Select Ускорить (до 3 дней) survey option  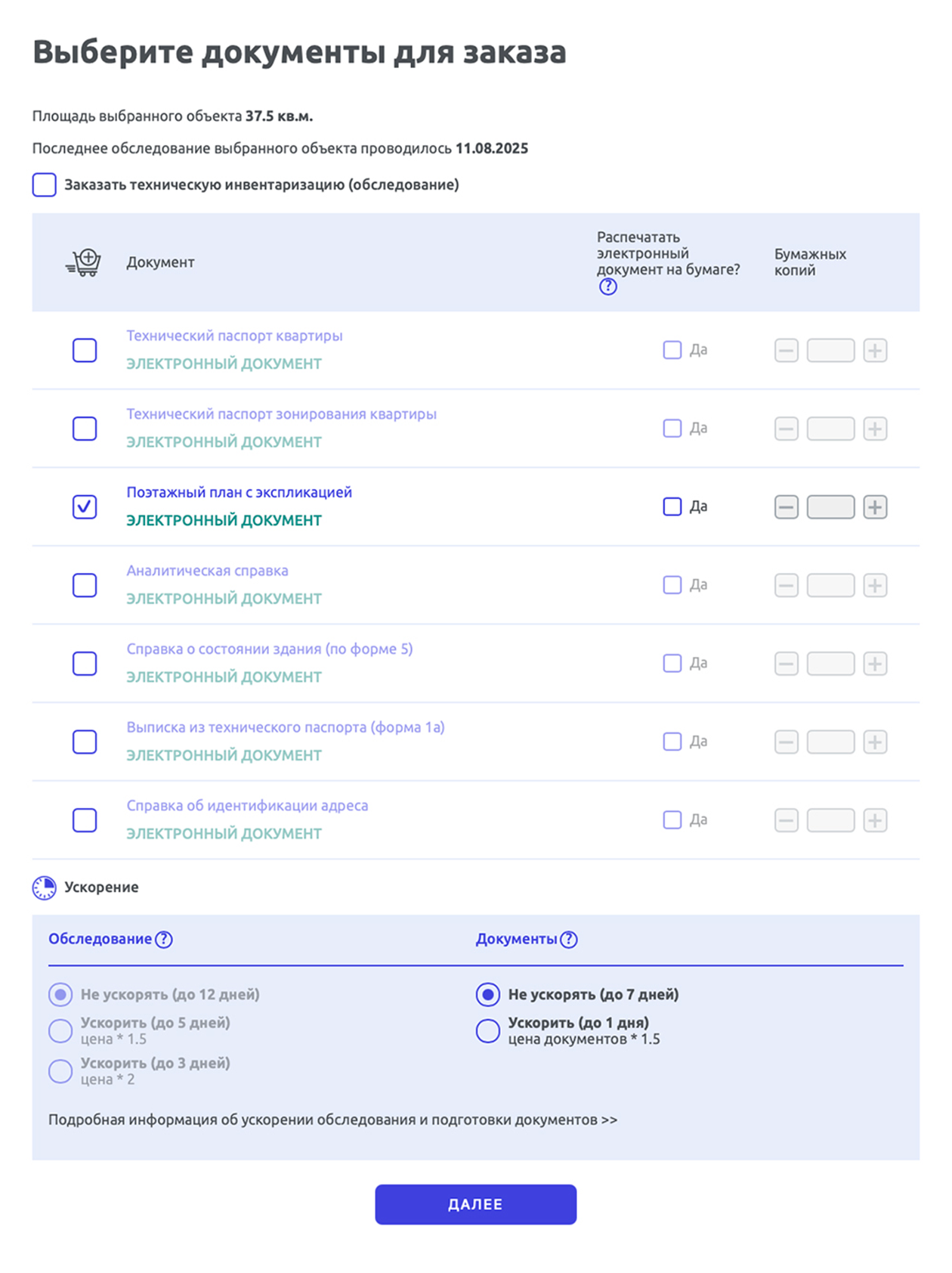60,1070
